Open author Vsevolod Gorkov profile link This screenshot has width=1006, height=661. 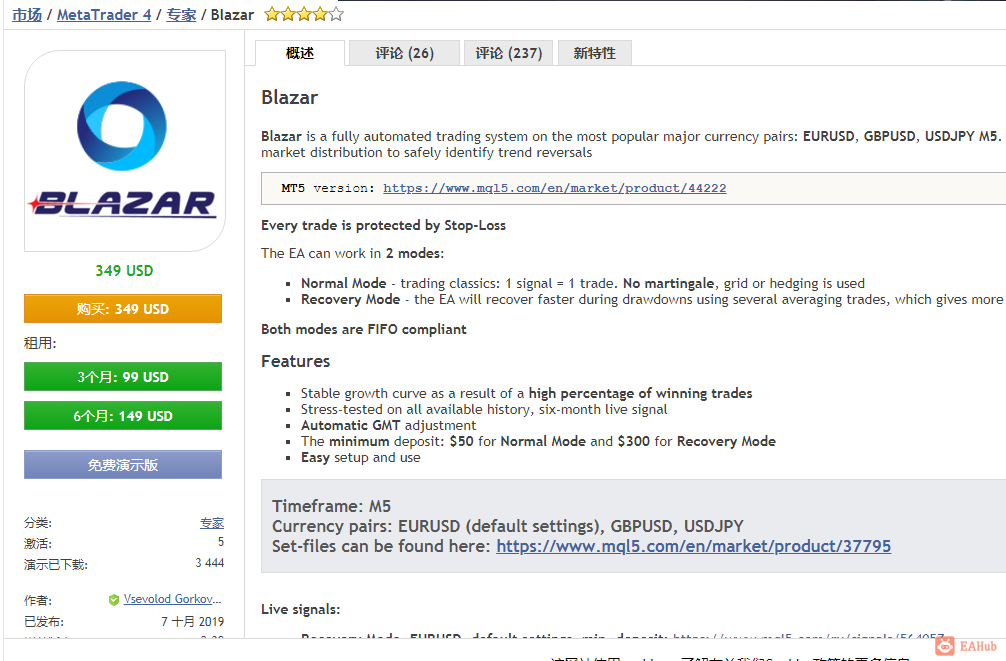click(172, 599)
